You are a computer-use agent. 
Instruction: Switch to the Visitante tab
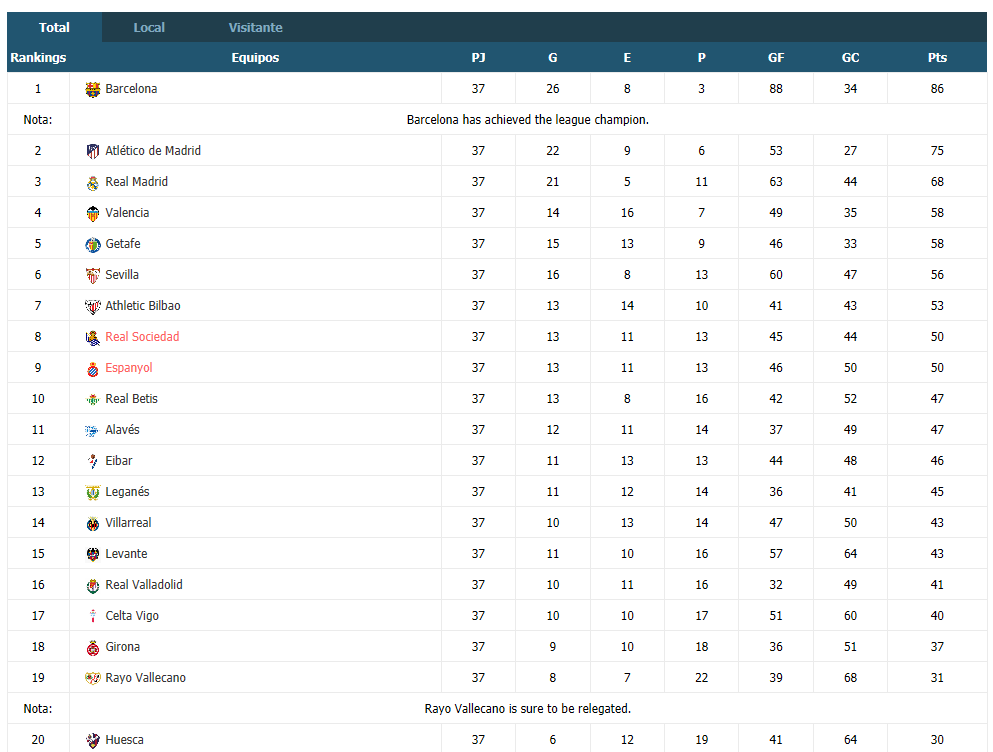coord(255,27)
